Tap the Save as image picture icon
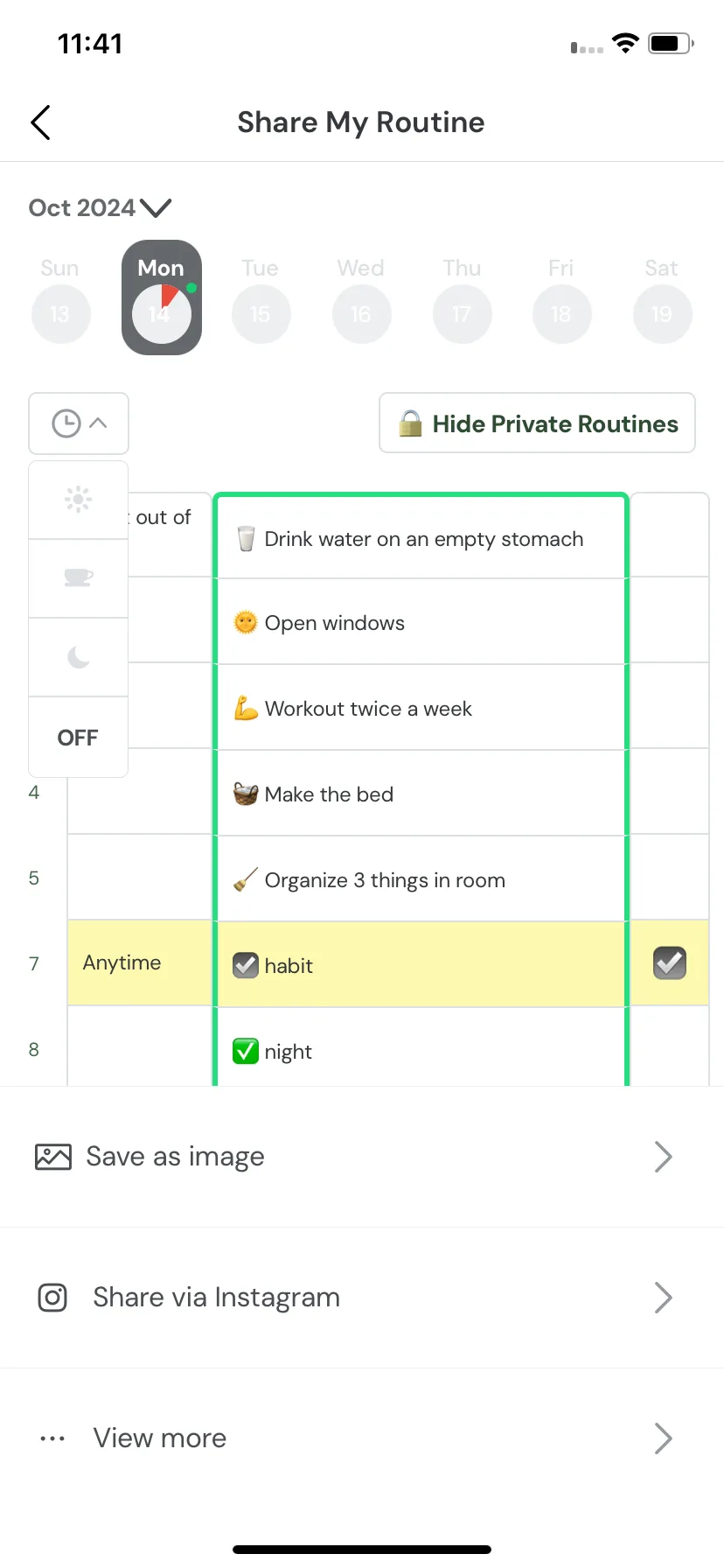 [x=53, y=1157]
